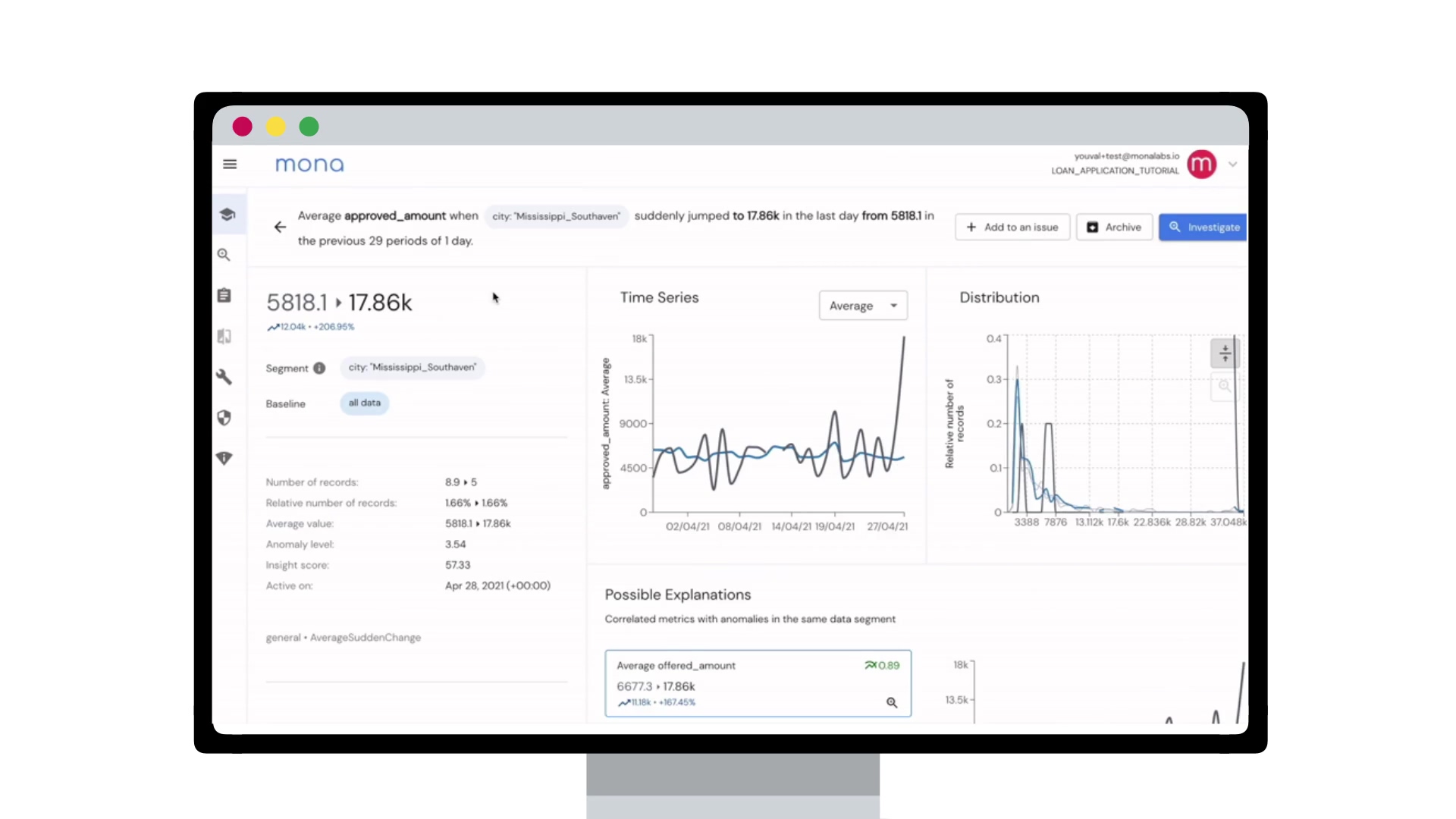1456x819 pixels.
Task: Expand the account chevron near youval+test@monalabs.io
Action: [1232, 164]
